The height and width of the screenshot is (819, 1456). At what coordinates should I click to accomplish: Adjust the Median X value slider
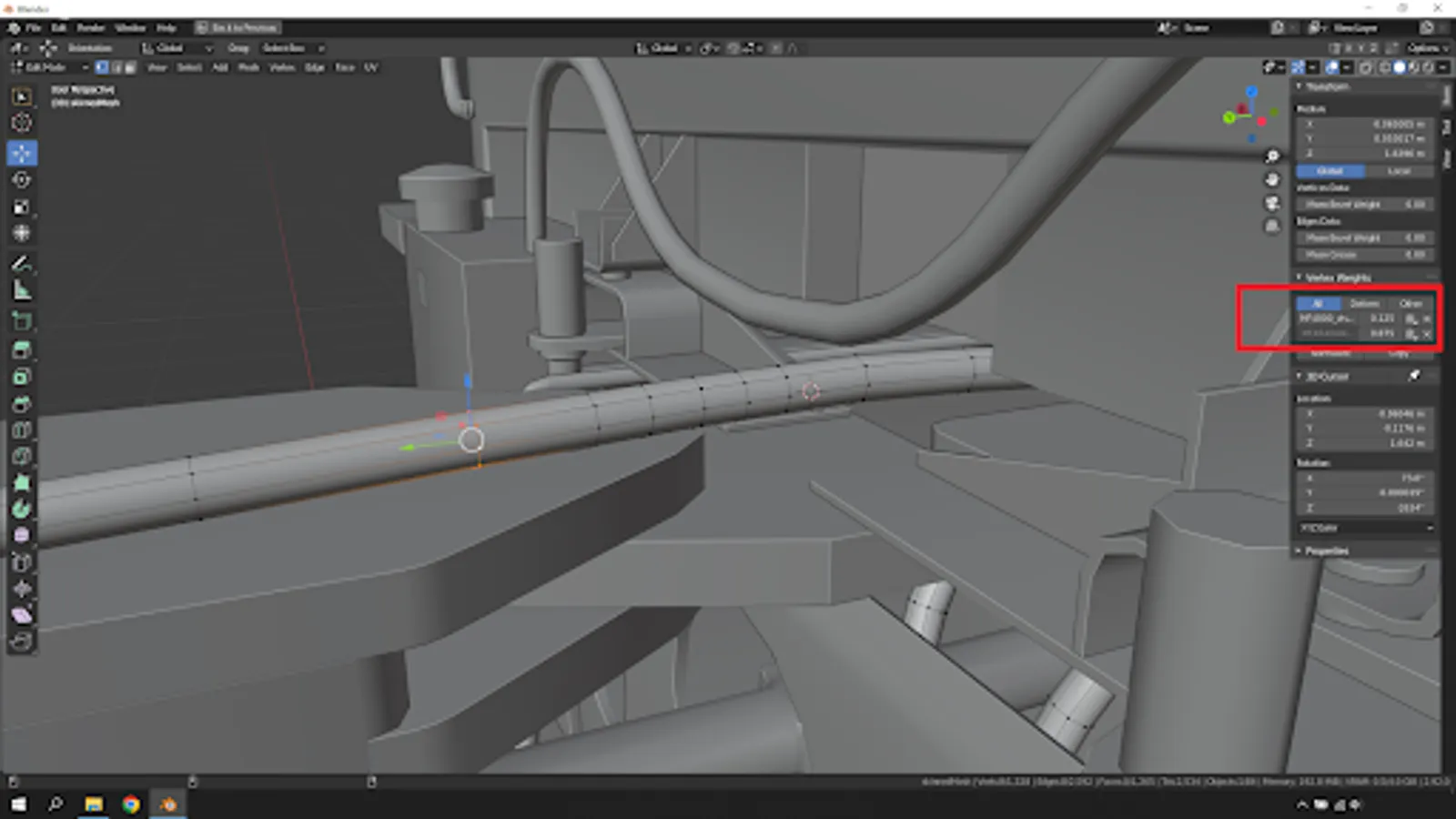click(x=1365, y=125)
